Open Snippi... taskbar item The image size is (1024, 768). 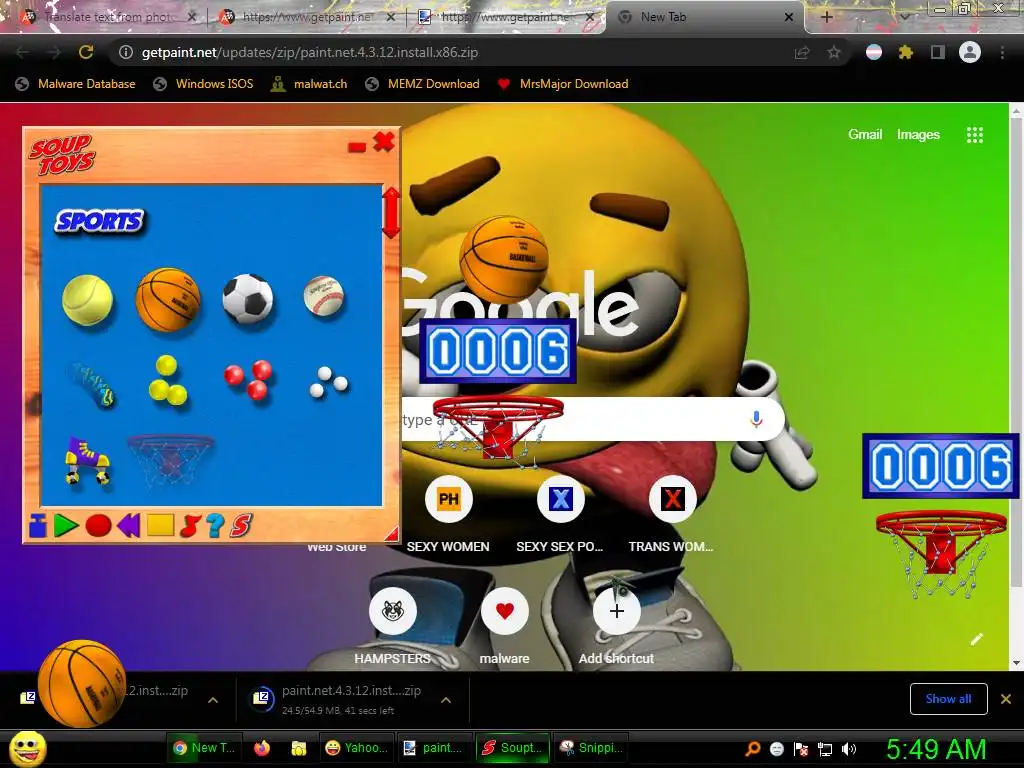(591, 748)
